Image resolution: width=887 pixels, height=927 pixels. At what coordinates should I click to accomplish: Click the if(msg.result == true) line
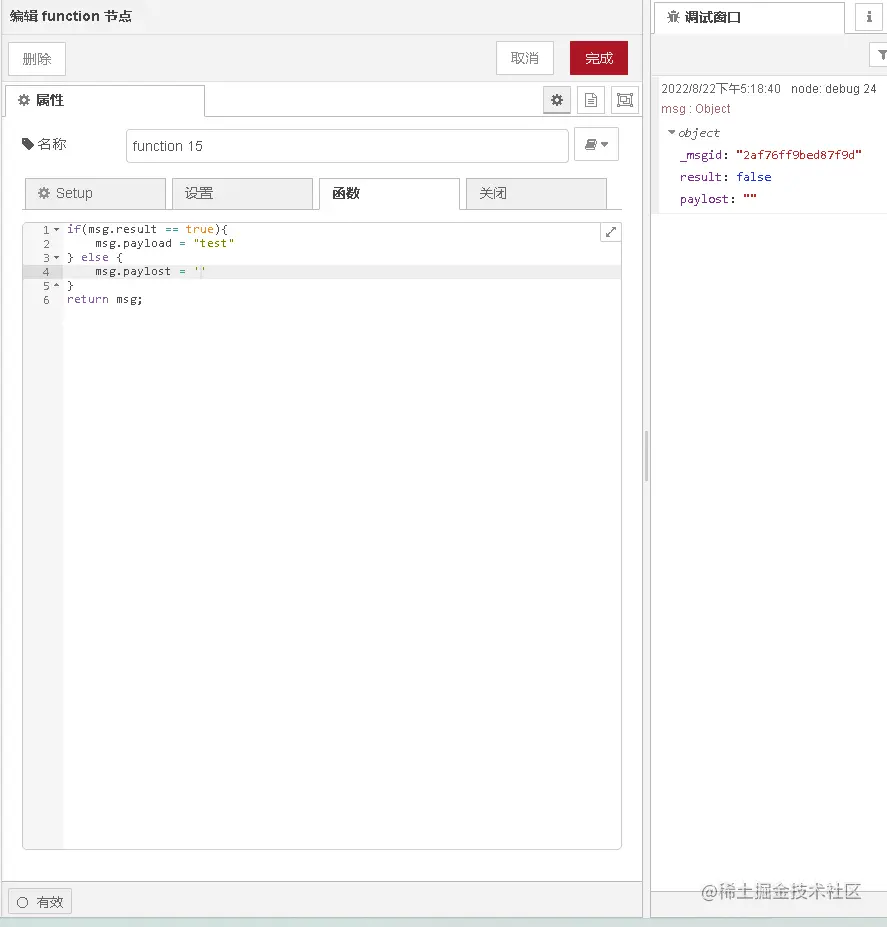(x=147, y=229)
